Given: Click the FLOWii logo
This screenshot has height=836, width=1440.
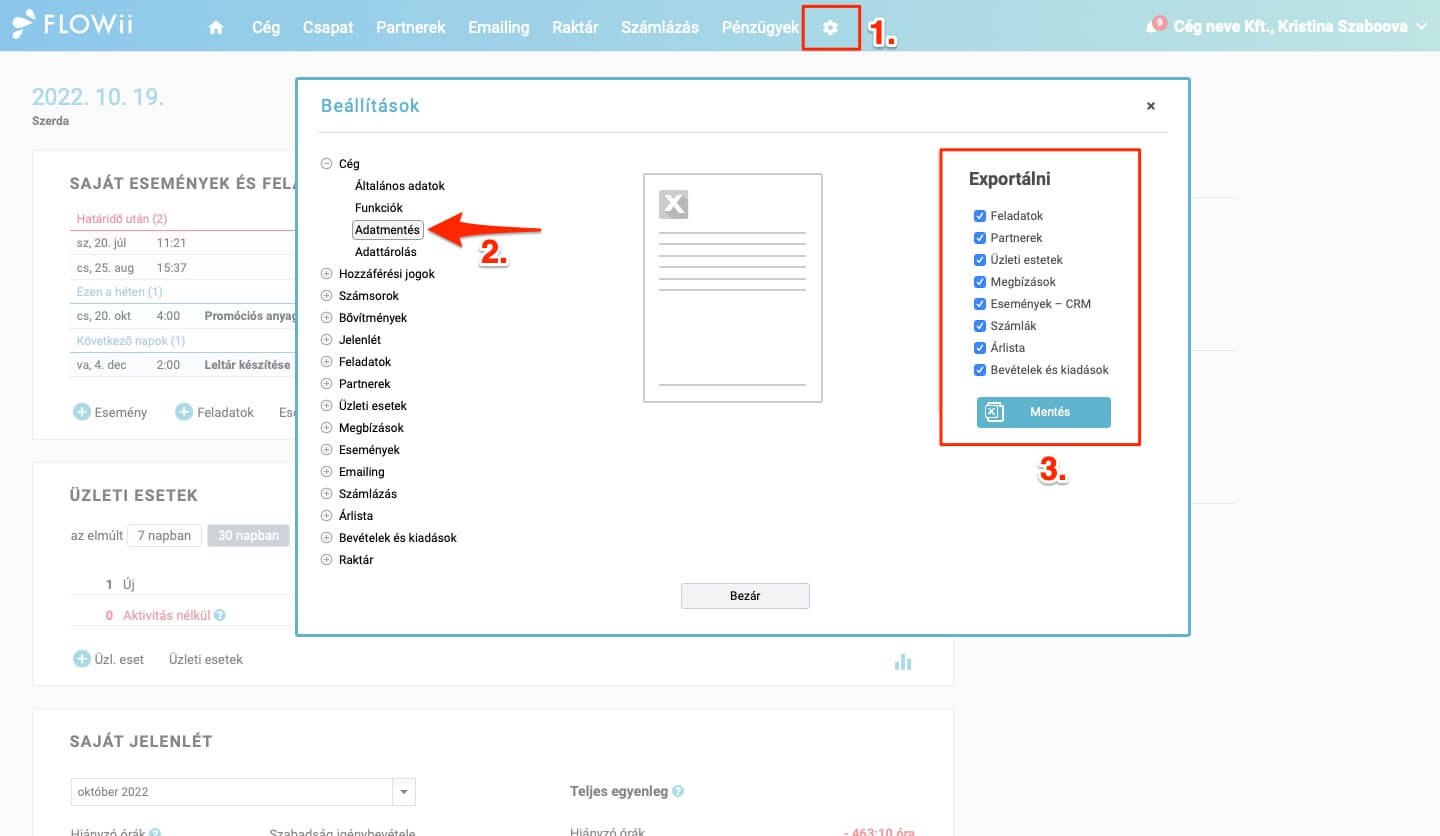Looking at the screenshot, I should (x=72, y=26).
